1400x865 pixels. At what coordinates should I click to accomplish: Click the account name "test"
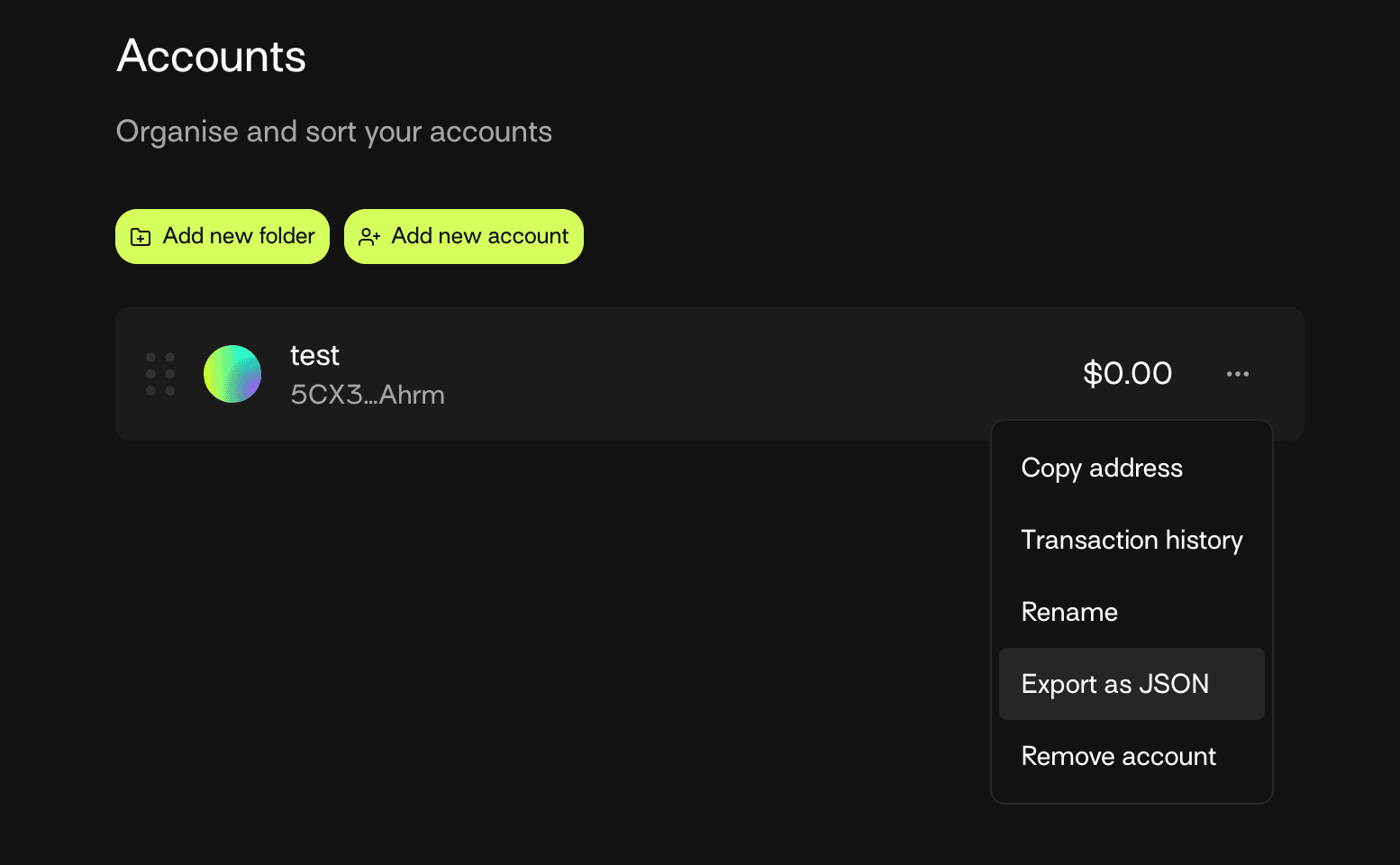pyautogui.click(x=314, y=356)
